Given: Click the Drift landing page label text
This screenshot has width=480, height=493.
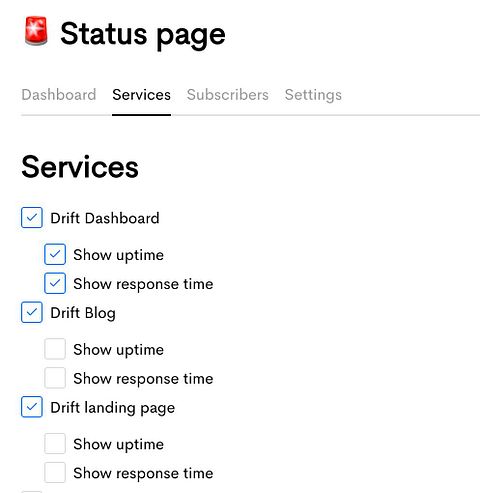Looking at the screenshot, I should (113, 408).
